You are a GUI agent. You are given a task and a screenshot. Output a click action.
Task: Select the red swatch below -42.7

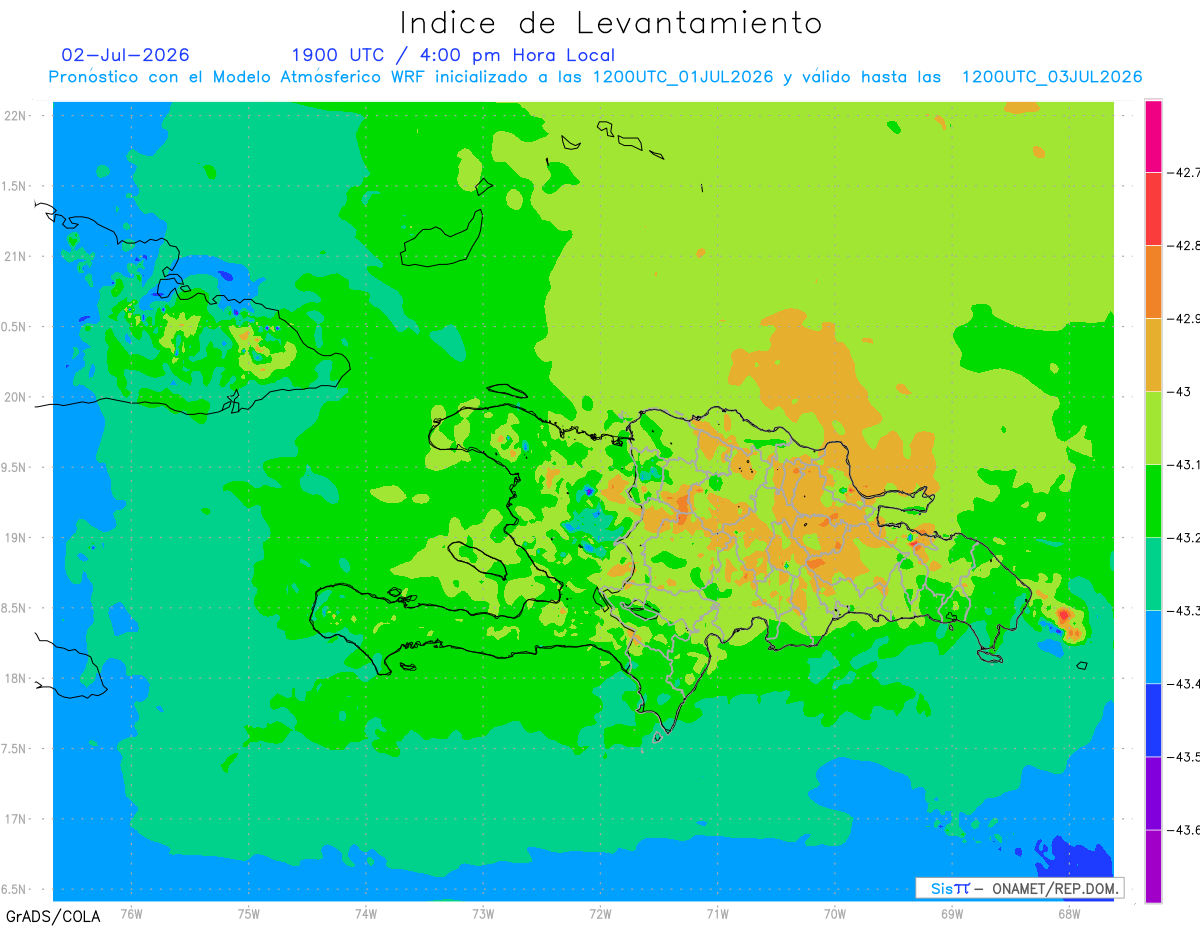[1153, 209]
